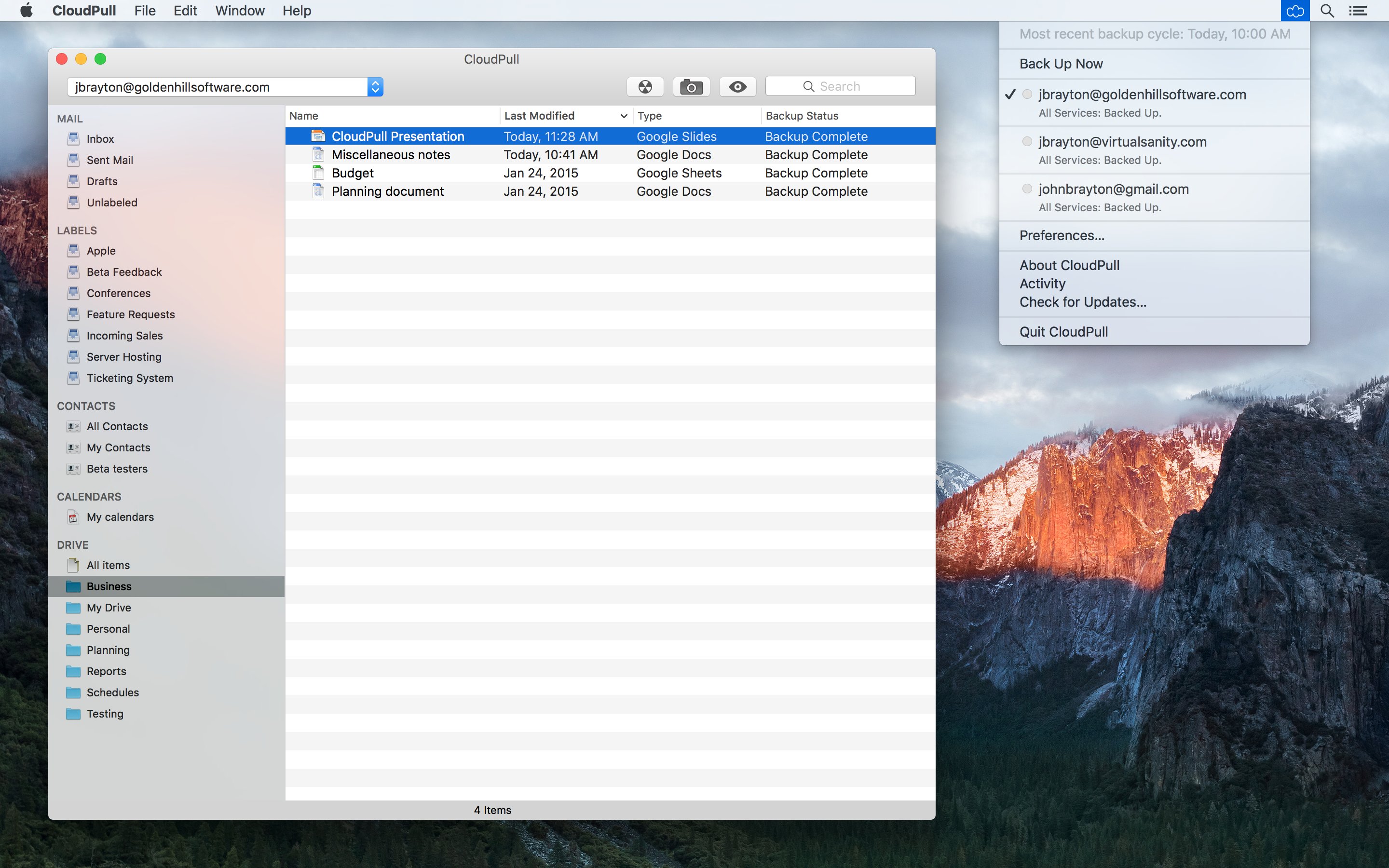
Task: Click the camera snapshot toolbar icon
Action: coord(691,87)
